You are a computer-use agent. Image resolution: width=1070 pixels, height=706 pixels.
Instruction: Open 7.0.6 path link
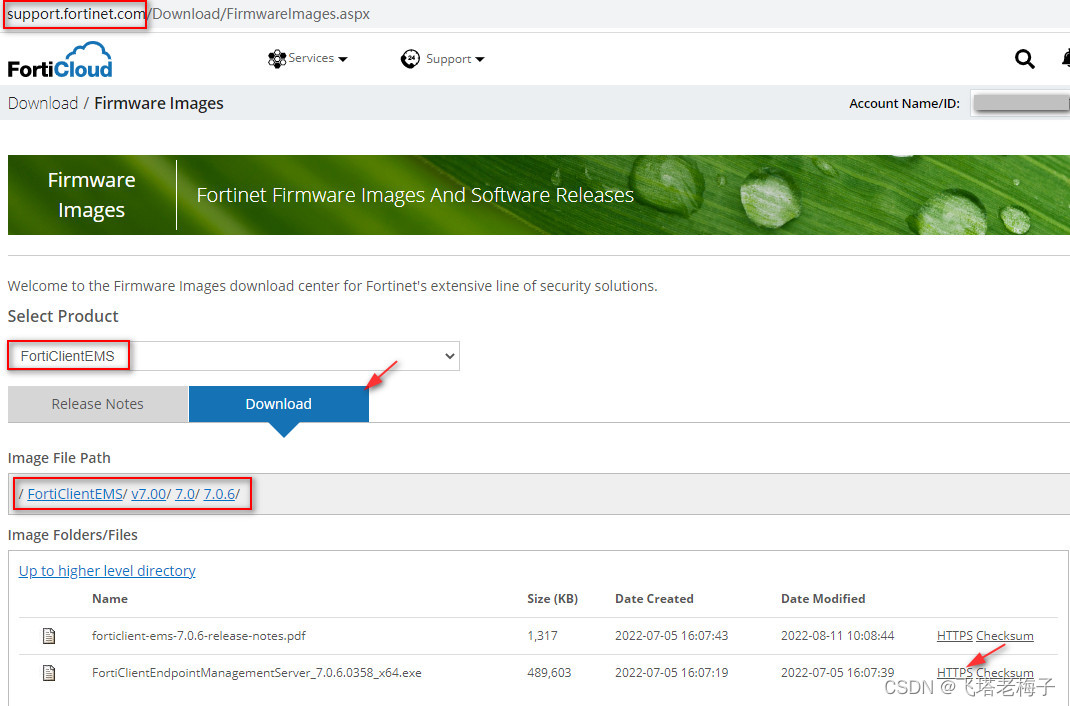pos(219,494)
